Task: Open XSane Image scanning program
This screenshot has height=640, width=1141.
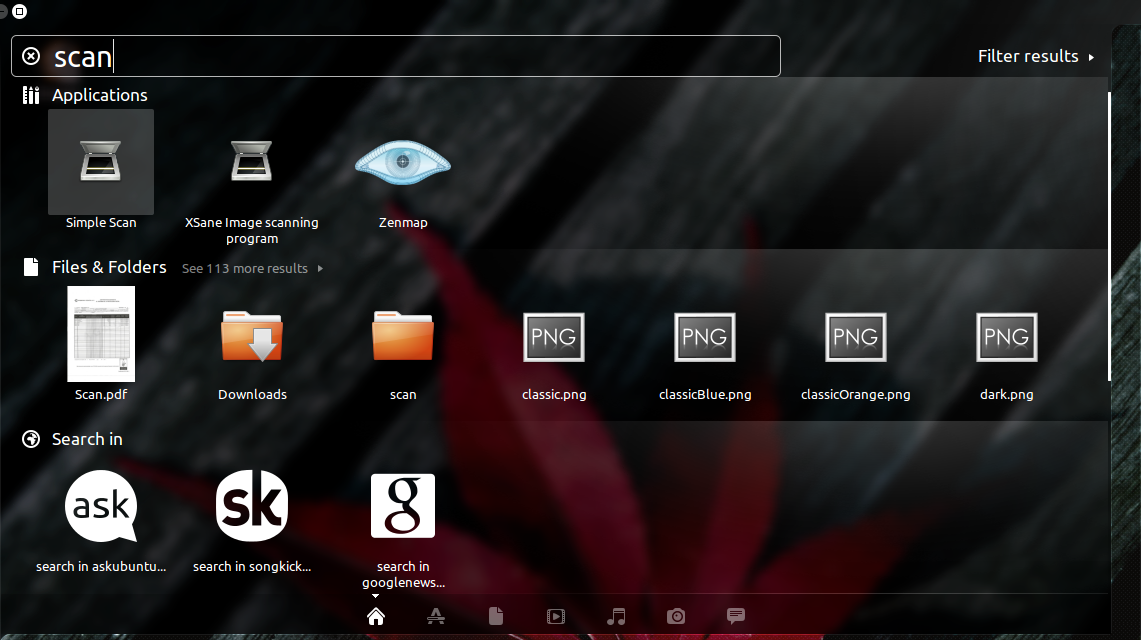Action: 251,162
